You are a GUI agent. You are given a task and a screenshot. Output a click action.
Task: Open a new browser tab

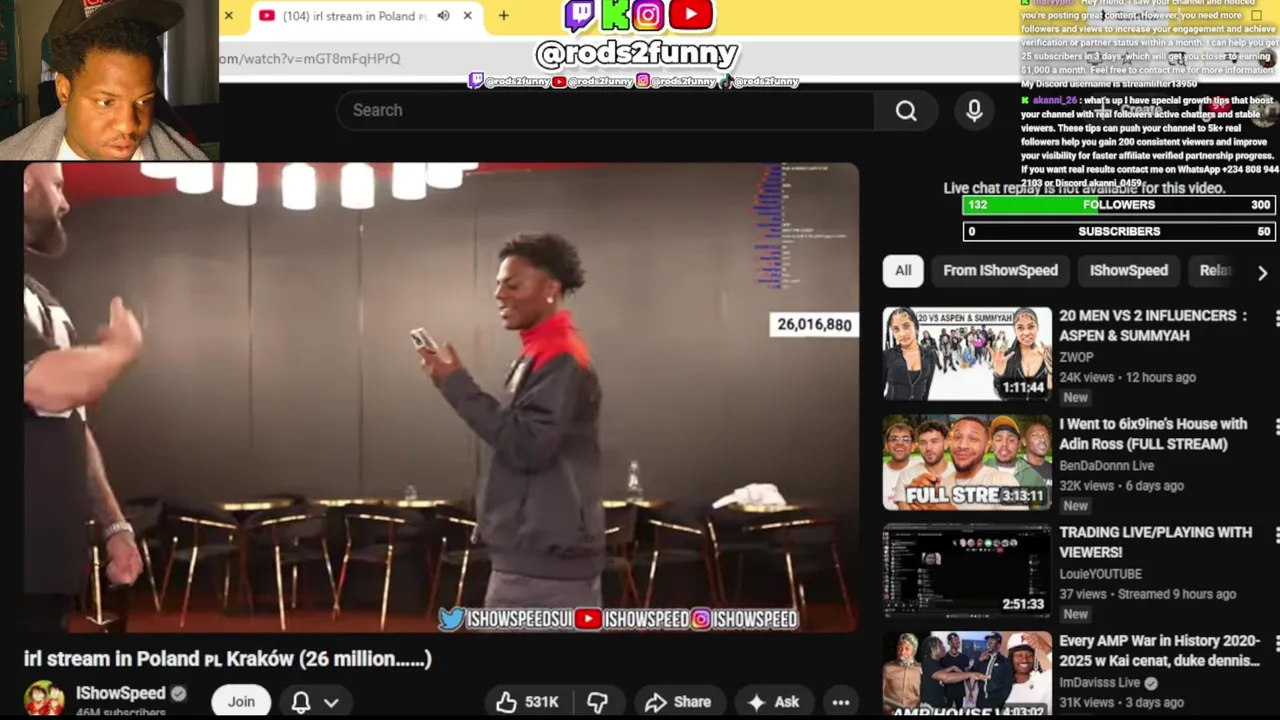pyautogui.click(x=503, y=16)
